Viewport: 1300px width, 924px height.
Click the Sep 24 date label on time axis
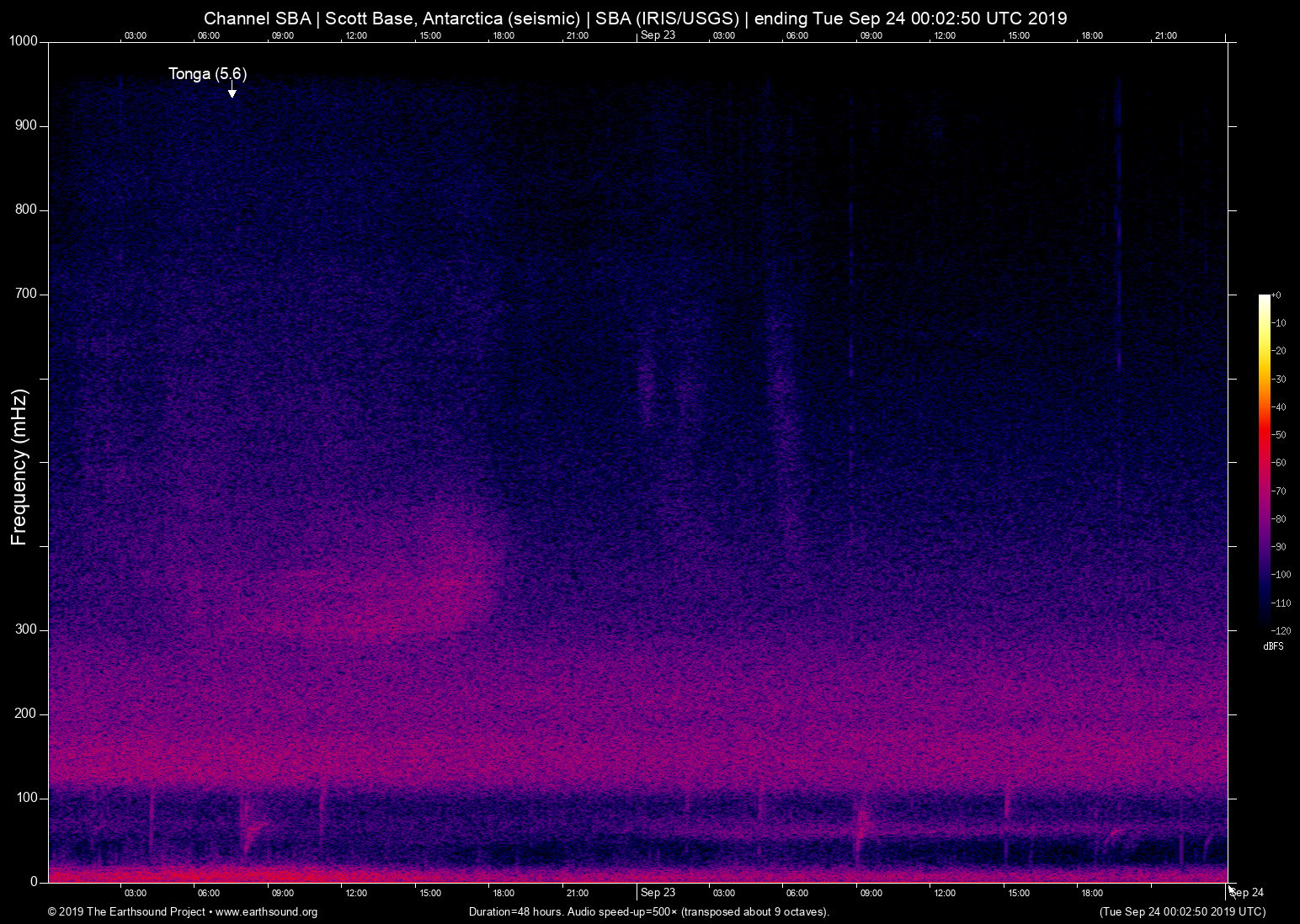(x=1247, y=893)
